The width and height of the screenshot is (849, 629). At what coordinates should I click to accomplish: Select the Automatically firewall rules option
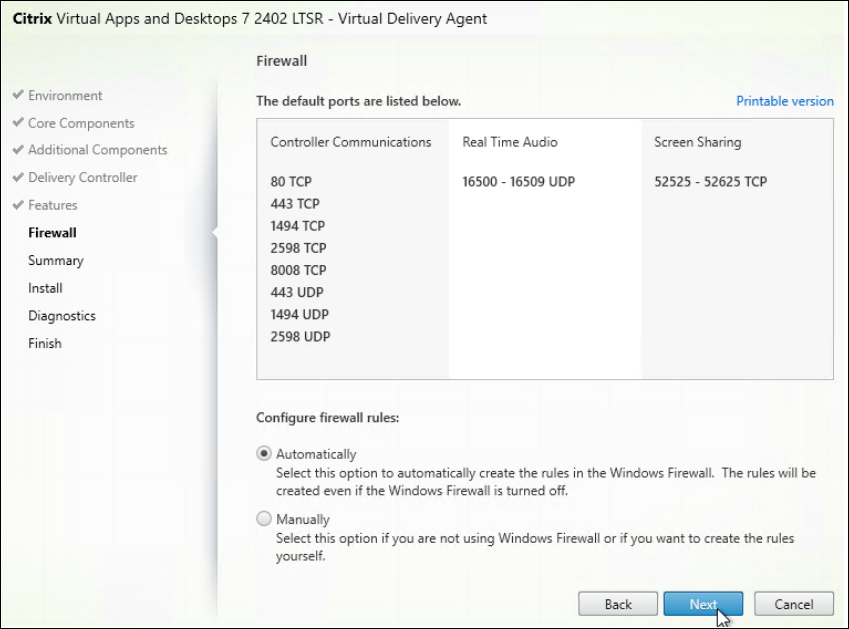264,453
